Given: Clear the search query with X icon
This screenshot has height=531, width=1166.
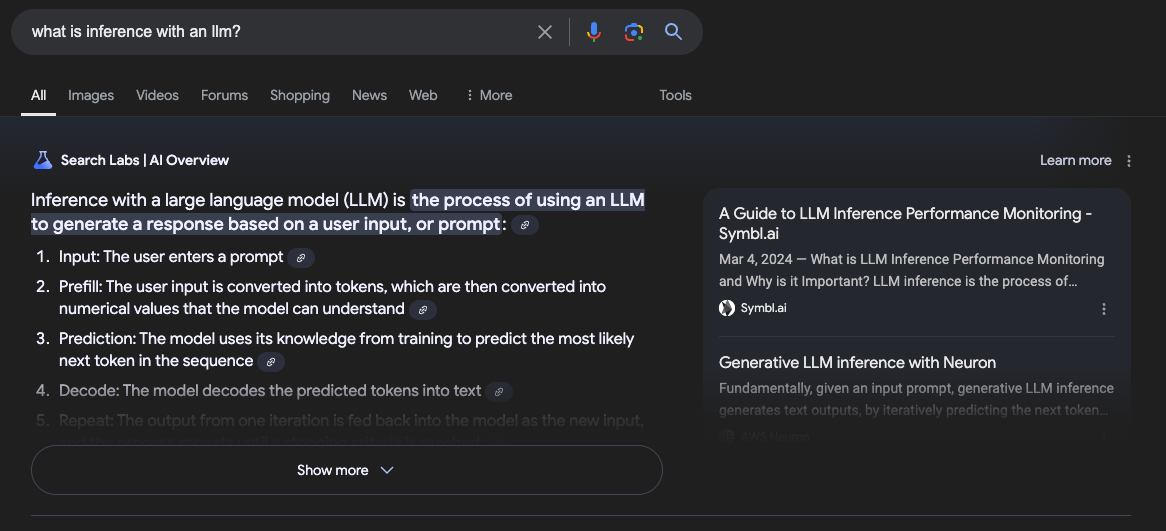Looking at the screenshot, I should [x=545, y=32].
